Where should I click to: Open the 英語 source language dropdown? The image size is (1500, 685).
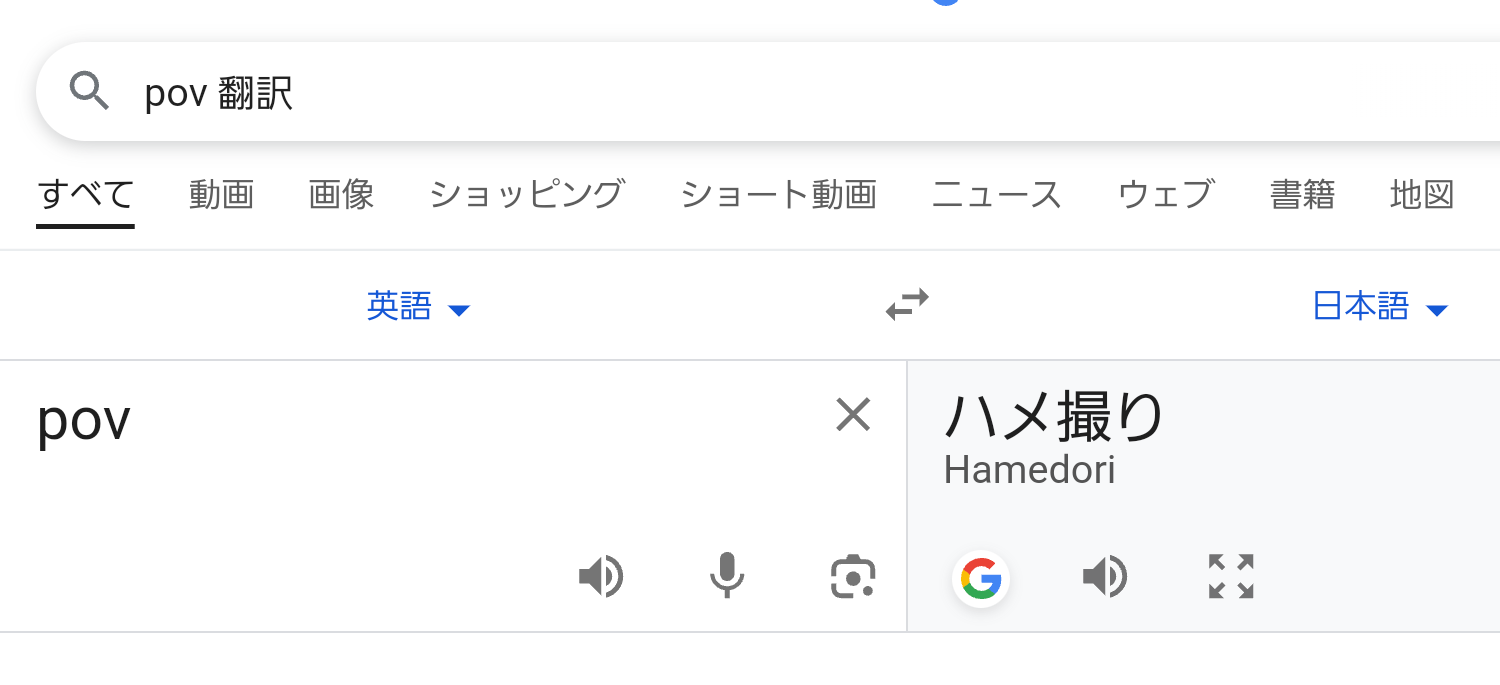coord(417,306)
